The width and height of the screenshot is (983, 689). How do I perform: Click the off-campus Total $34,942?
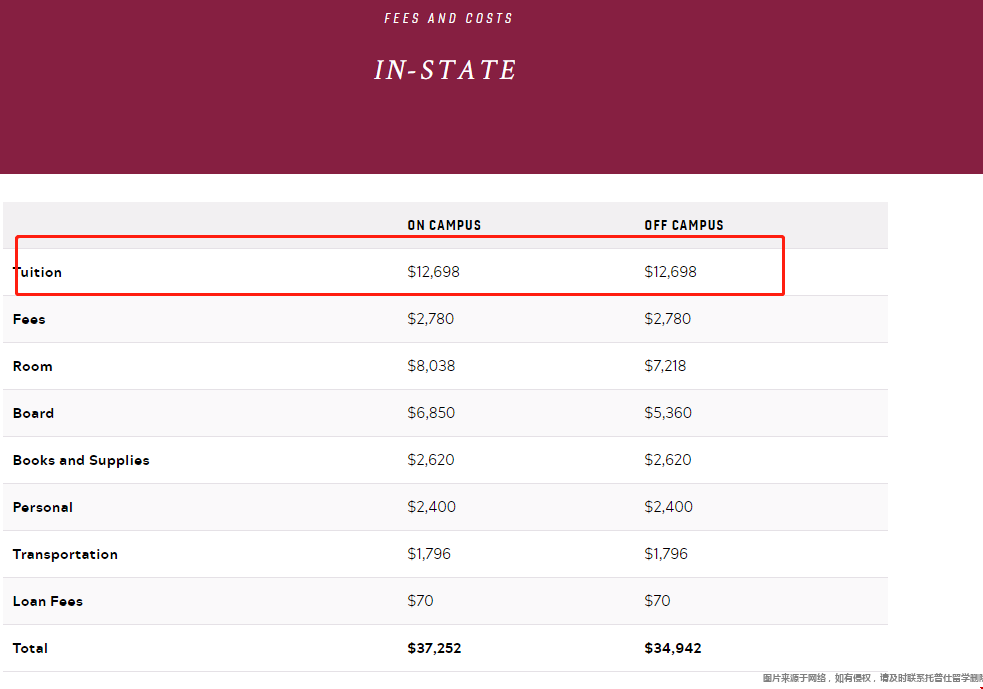[x=673, y=648]
